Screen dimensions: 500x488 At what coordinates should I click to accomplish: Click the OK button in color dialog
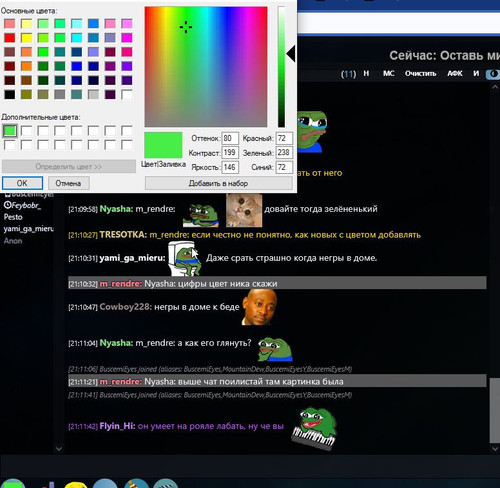(22, 183)
